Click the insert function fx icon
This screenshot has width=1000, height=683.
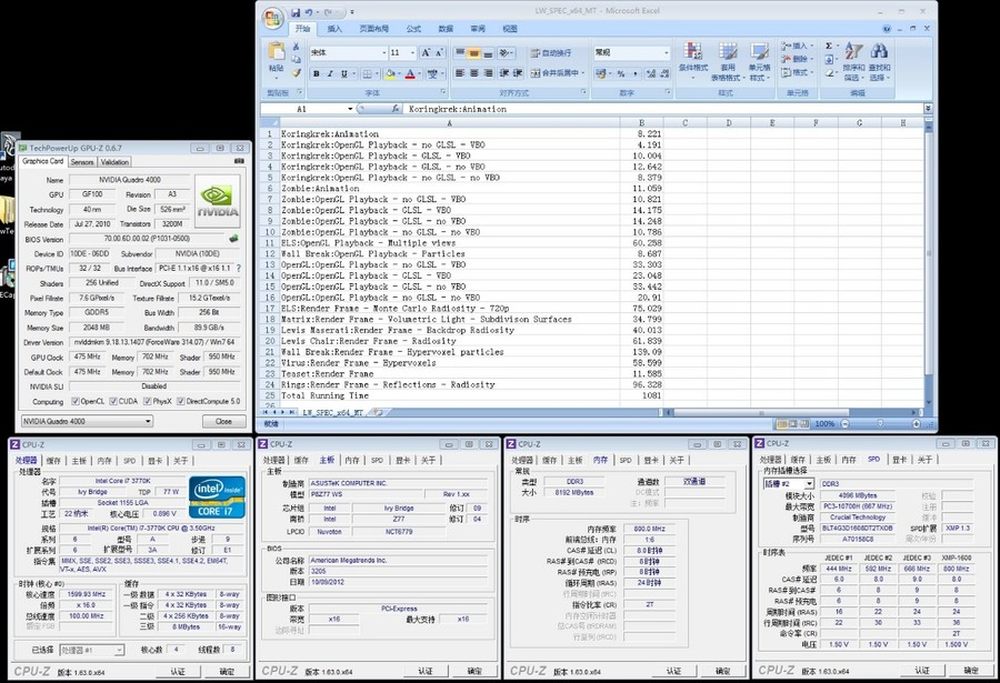click(x=396, y=109)
